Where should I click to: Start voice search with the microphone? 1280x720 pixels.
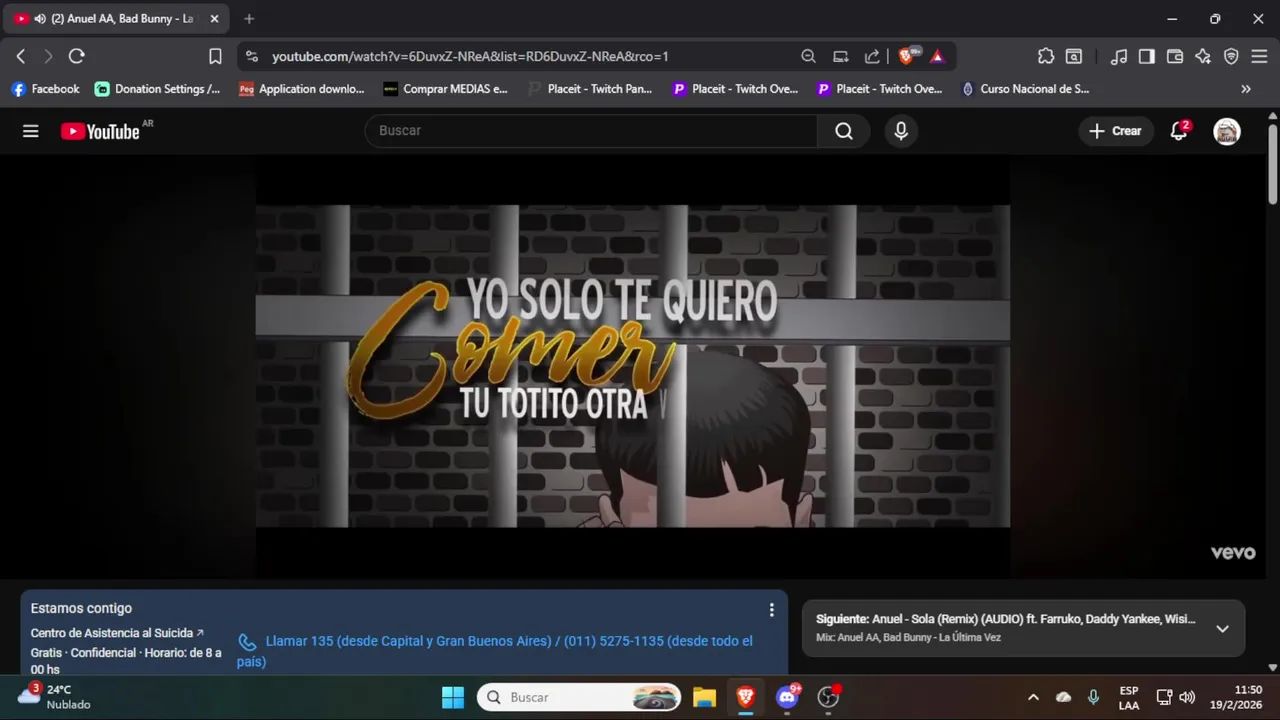(901, 131)
